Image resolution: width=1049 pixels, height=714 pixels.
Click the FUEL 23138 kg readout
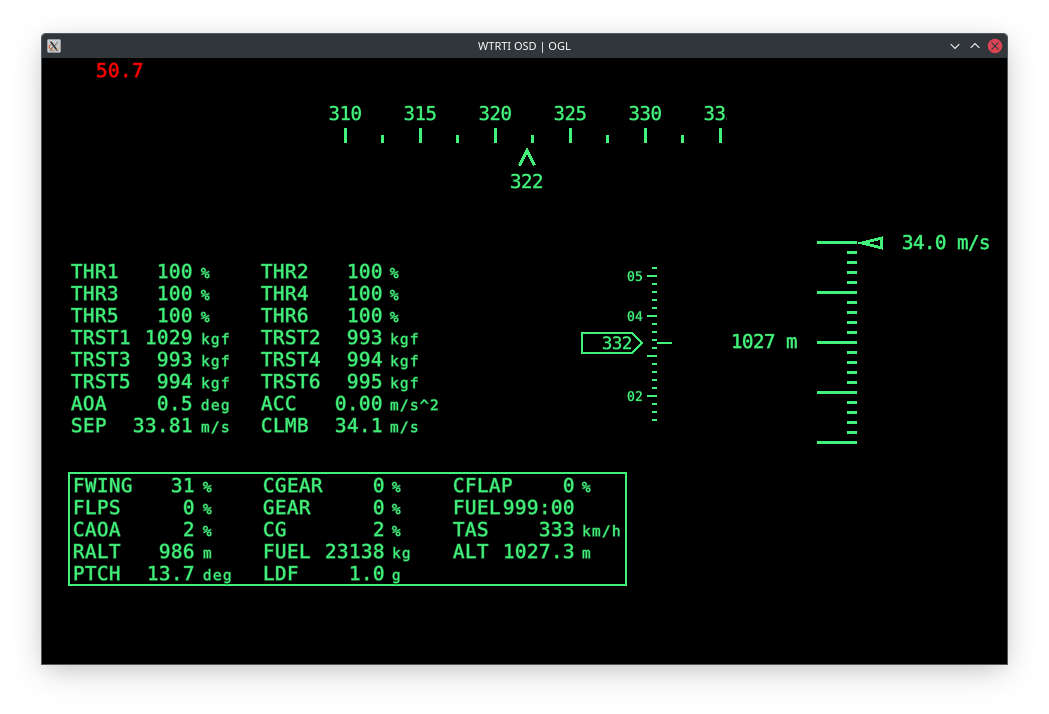click(337, 552)
